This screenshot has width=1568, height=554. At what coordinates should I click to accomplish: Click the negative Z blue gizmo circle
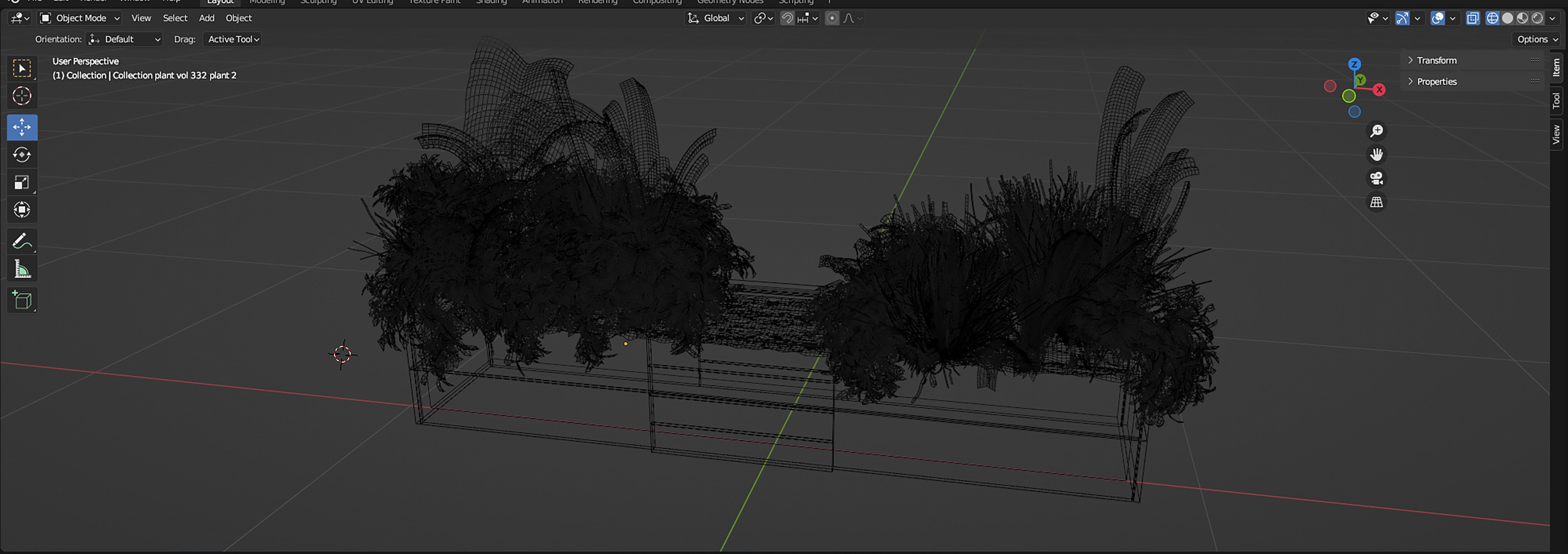[1354, 112]
